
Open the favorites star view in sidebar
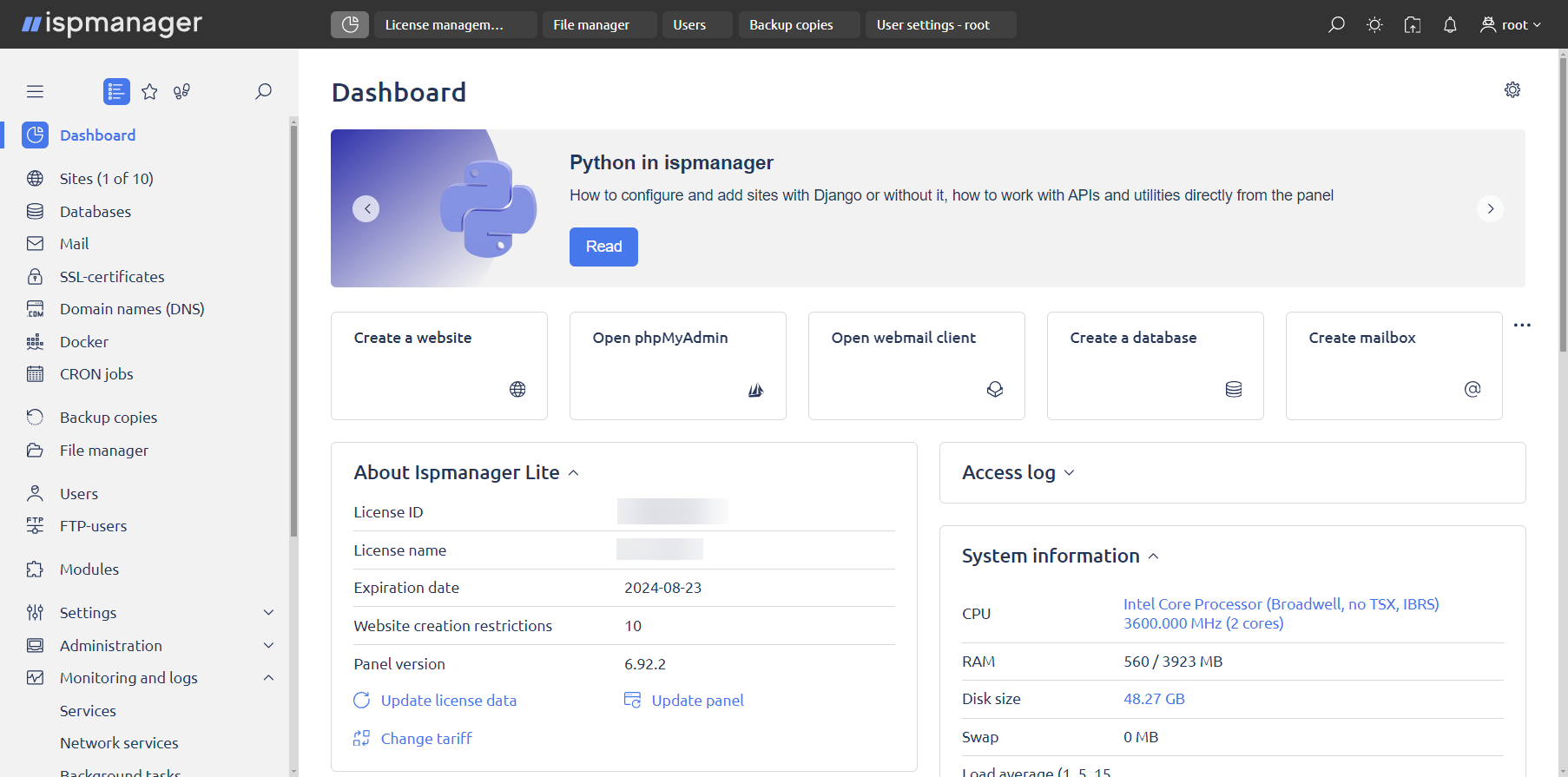click(x=149, y=91)
